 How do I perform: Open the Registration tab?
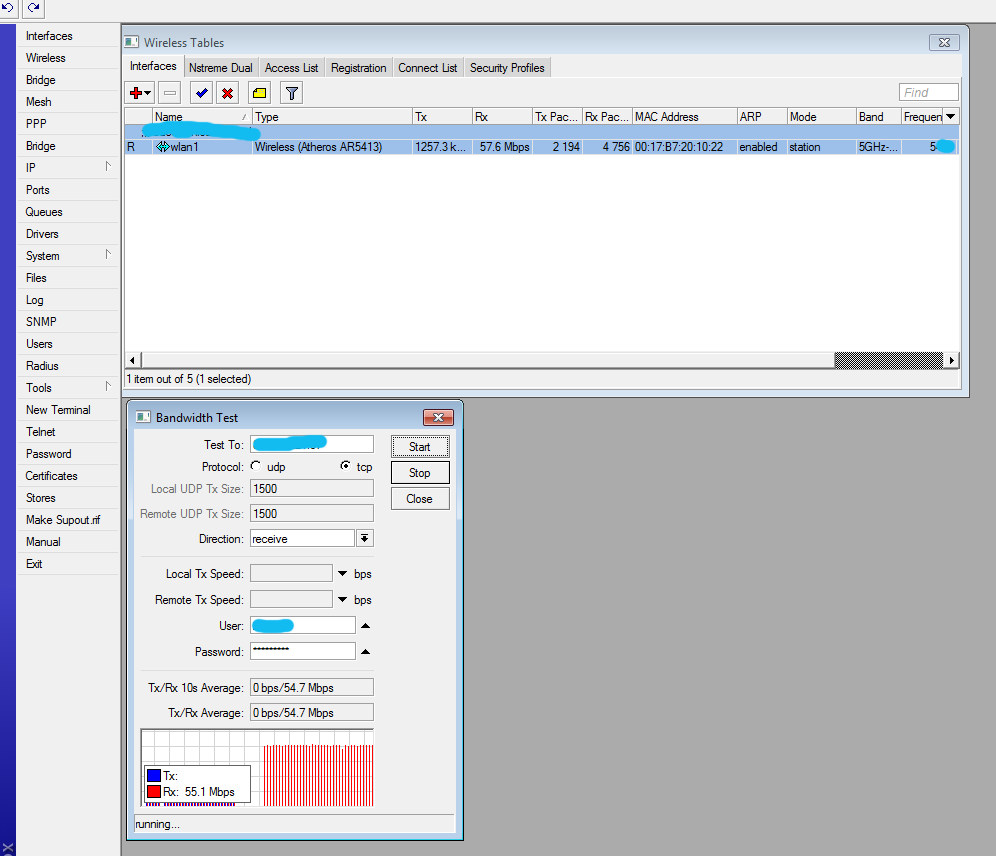pyautogui.click(x=358, y=68)
